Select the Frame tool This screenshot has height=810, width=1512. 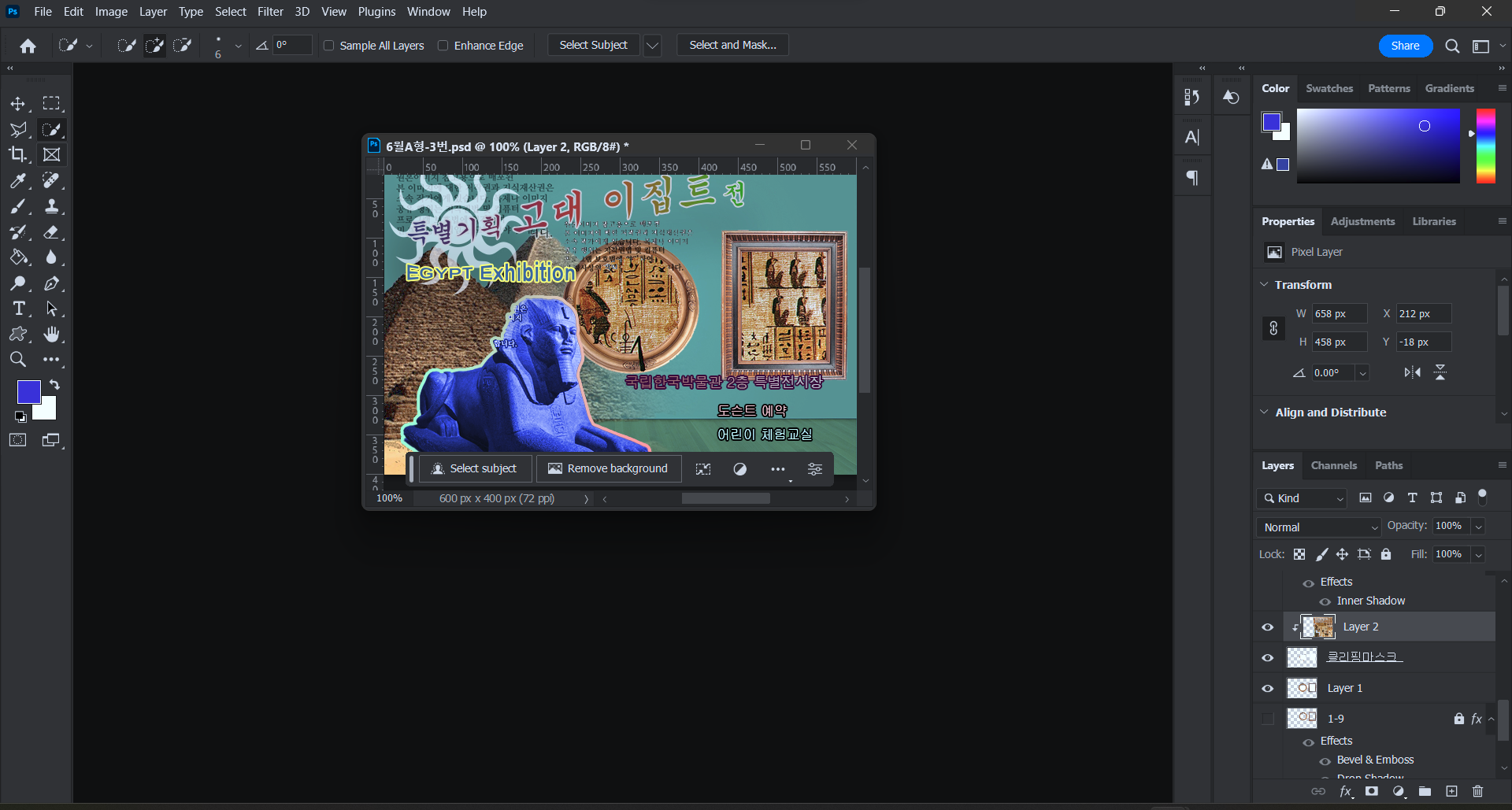point(51,155)
